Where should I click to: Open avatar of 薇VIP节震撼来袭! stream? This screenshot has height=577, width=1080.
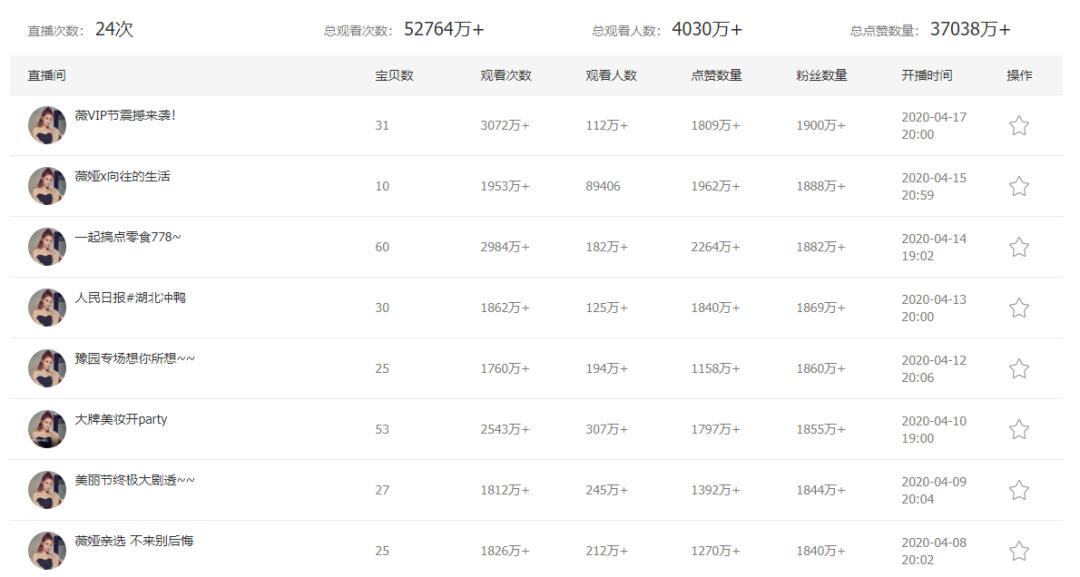coord(47,125)
